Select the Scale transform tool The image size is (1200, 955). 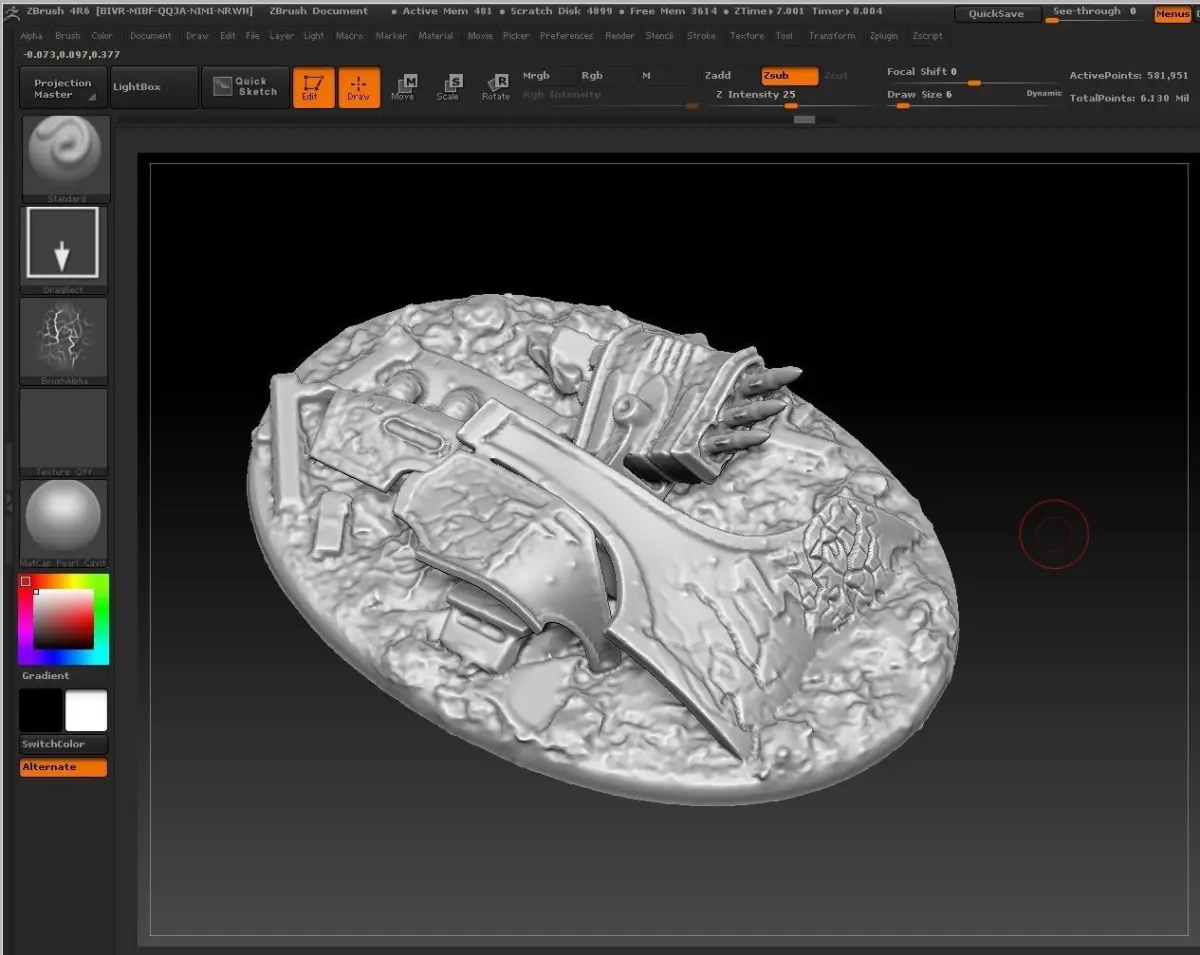450,88
